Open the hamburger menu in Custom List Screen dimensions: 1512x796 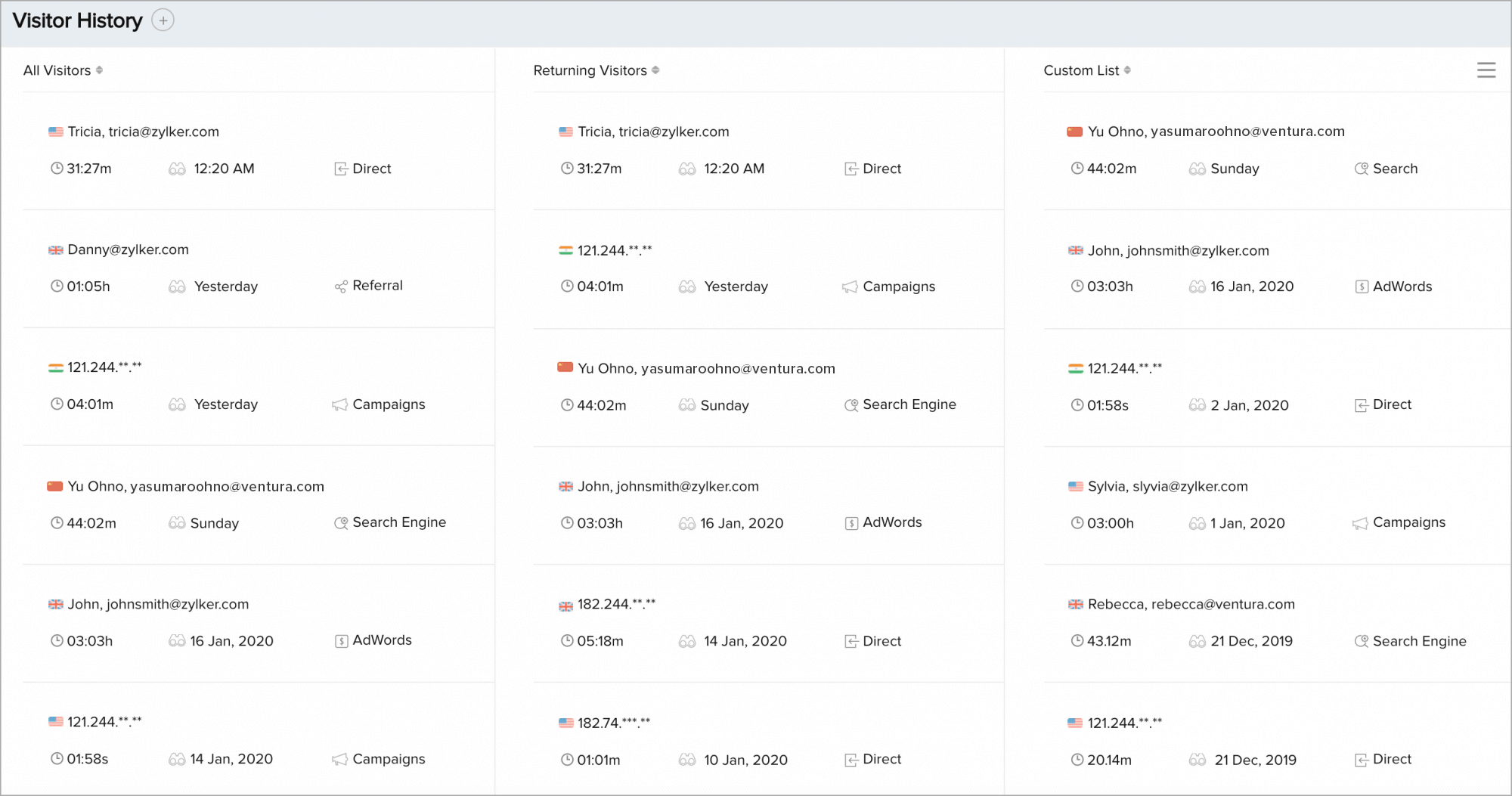click(1486, 70)
